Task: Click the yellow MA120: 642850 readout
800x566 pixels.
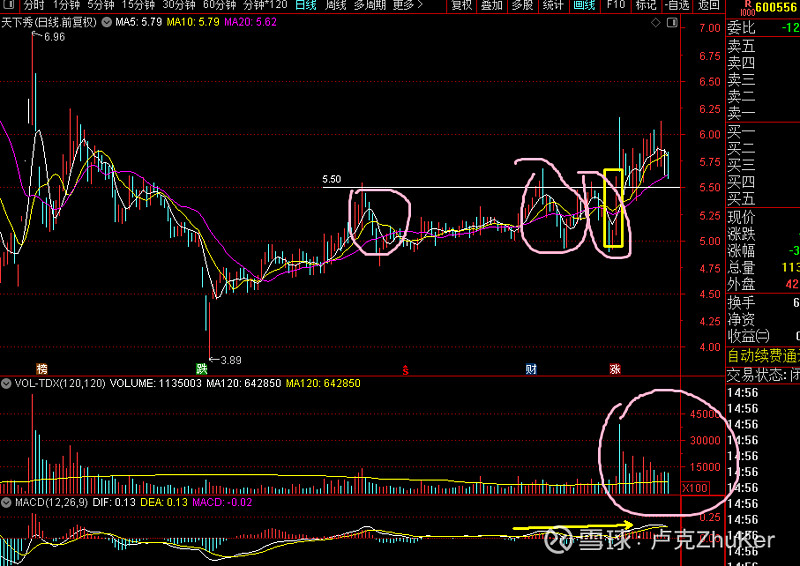Action: coord(323,383)
